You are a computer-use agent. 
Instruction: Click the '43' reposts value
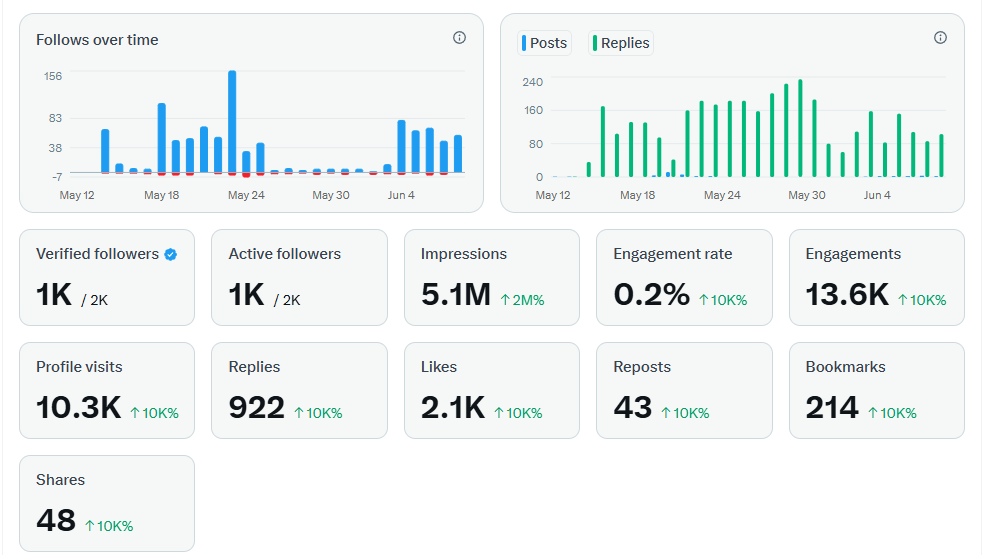pos(633,407)
